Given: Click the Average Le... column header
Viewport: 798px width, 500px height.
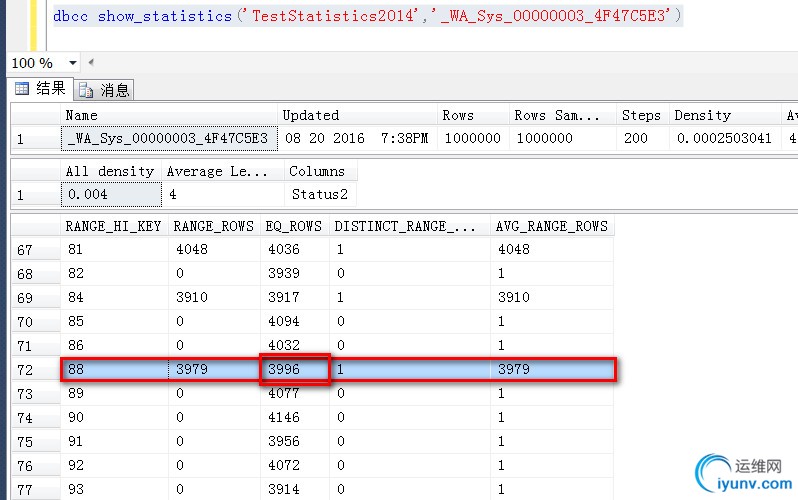Looking at the screenshot, I should coord(223,172).
